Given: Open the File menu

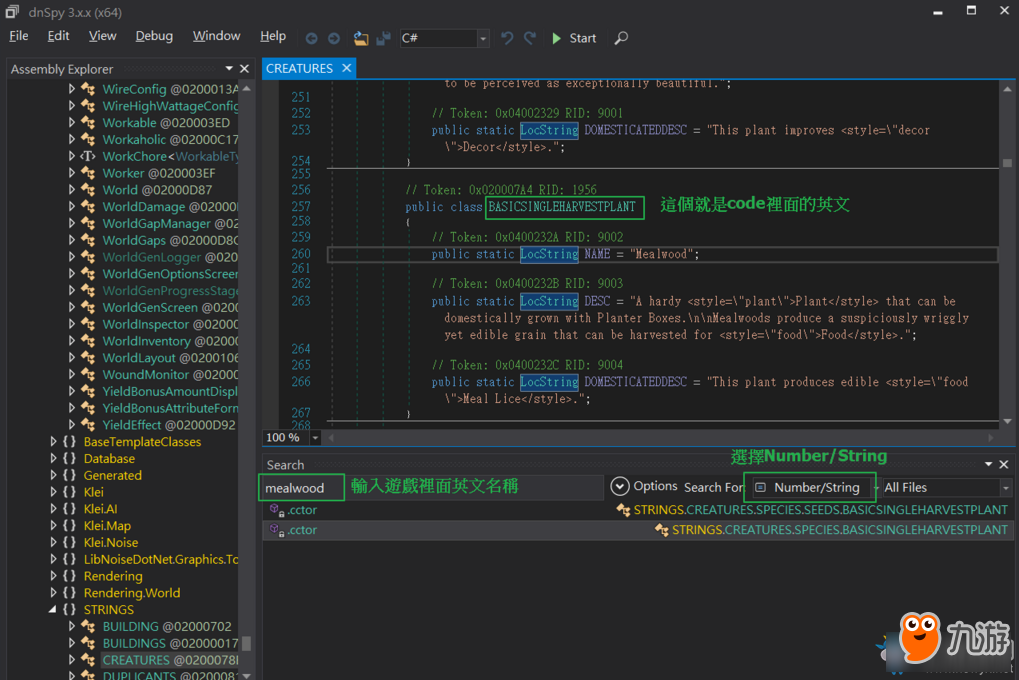Looking at the screenshot, I should [19, 36].
